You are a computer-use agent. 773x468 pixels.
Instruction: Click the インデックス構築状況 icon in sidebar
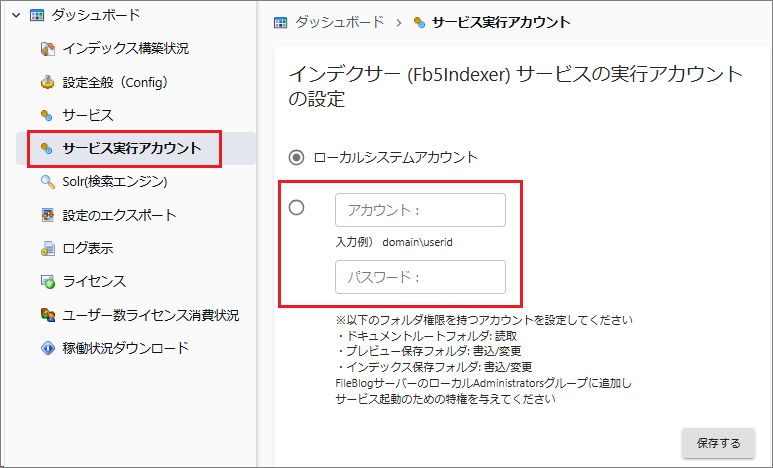47,48
